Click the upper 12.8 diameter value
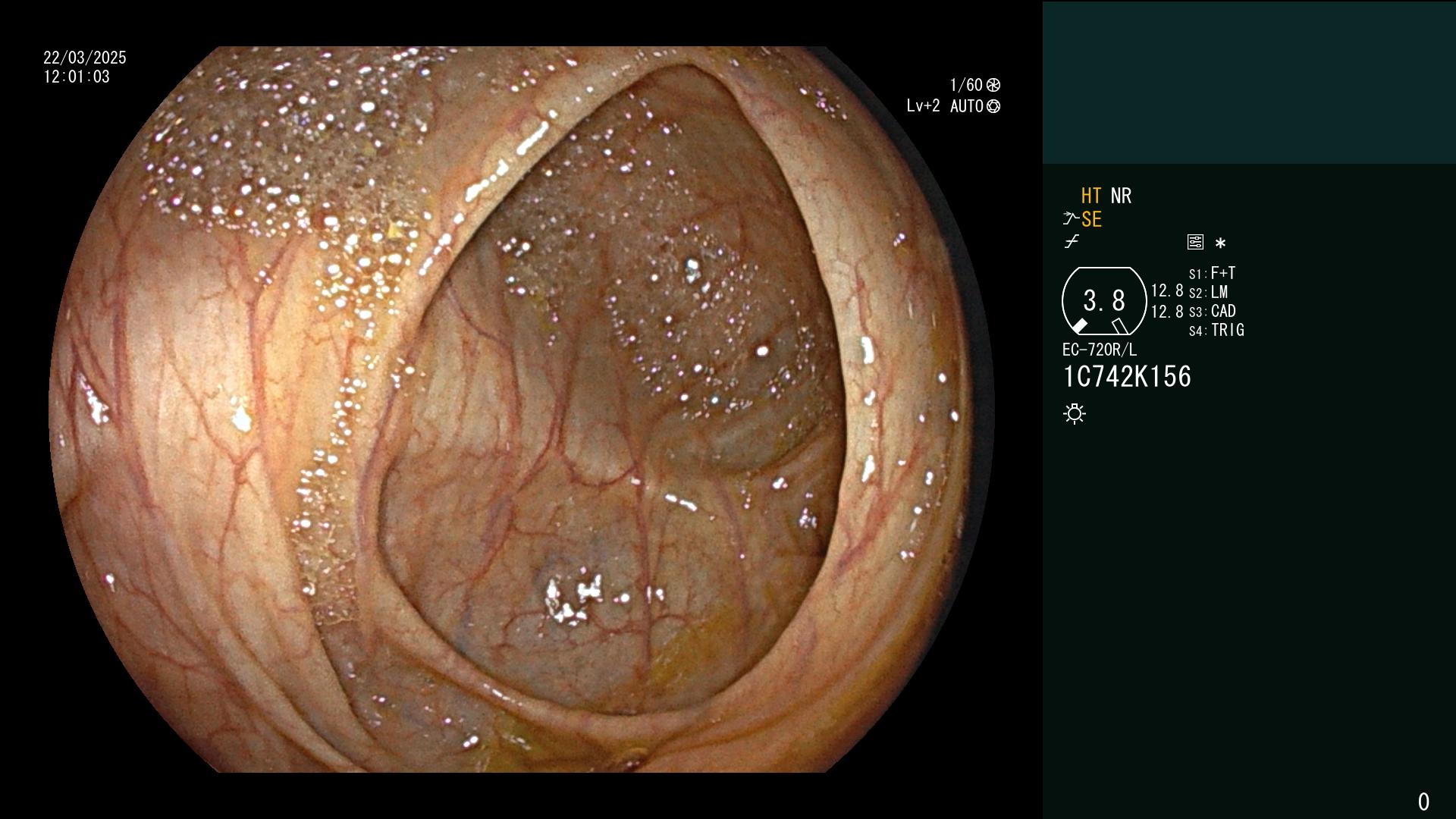The image size is (1456, 819). point(1167,290)
